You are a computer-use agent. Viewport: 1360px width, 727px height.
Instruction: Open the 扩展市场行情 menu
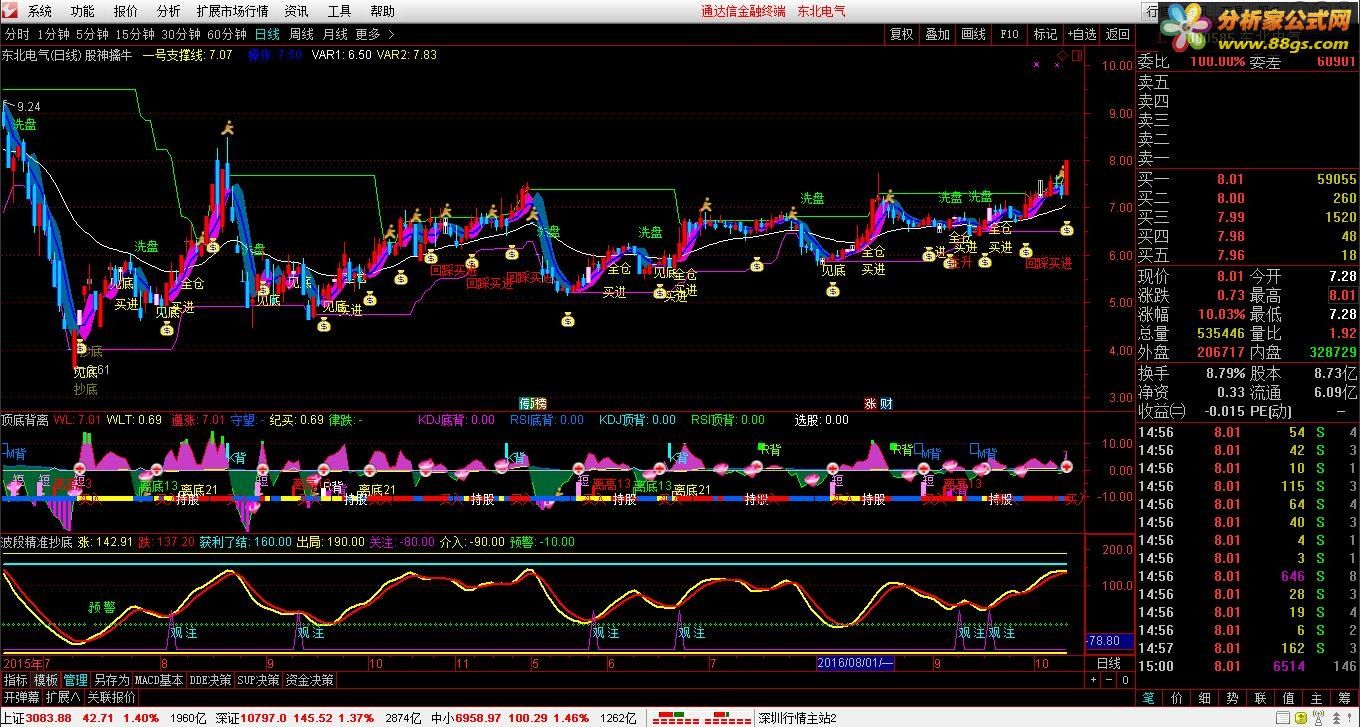(232, 11)
